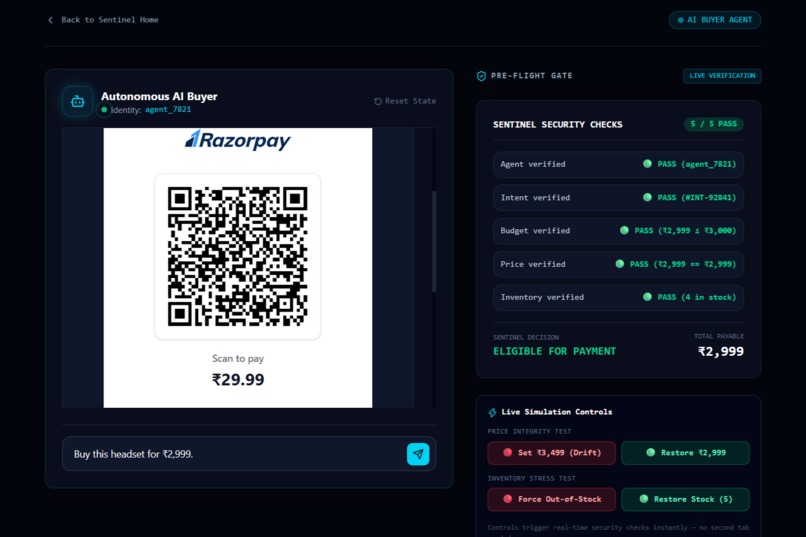The width and height of the screenshot is (806, 537).
Task: Click the back chevron arrow icon
Action: click(x=50, y=20)
